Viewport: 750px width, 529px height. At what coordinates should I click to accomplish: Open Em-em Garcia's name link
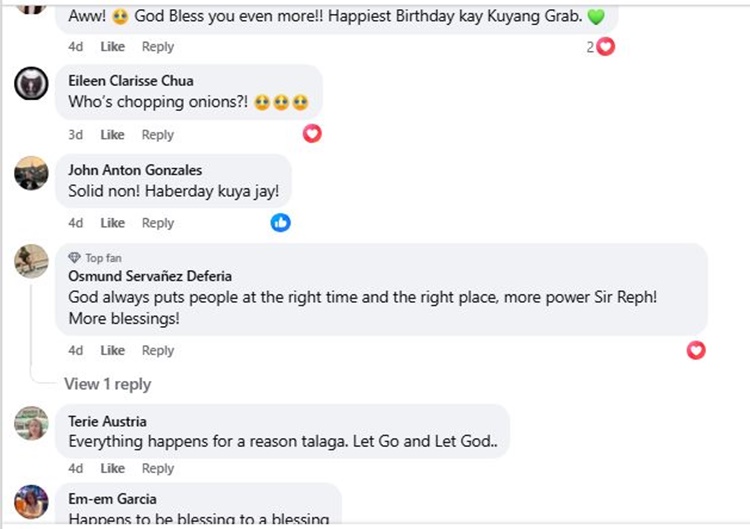[112, 499]
